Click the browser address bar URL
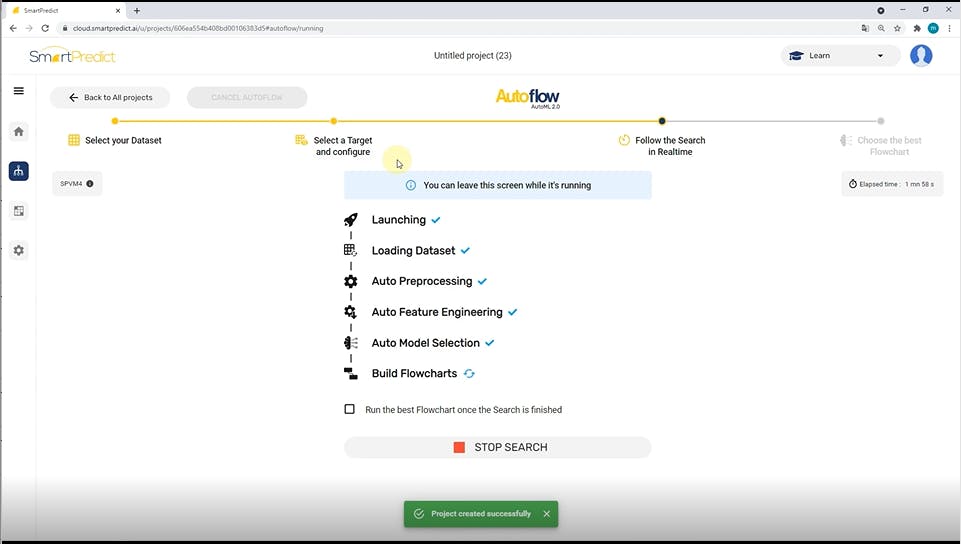This screenshot has width=961, height=544. tap(198, 28)
